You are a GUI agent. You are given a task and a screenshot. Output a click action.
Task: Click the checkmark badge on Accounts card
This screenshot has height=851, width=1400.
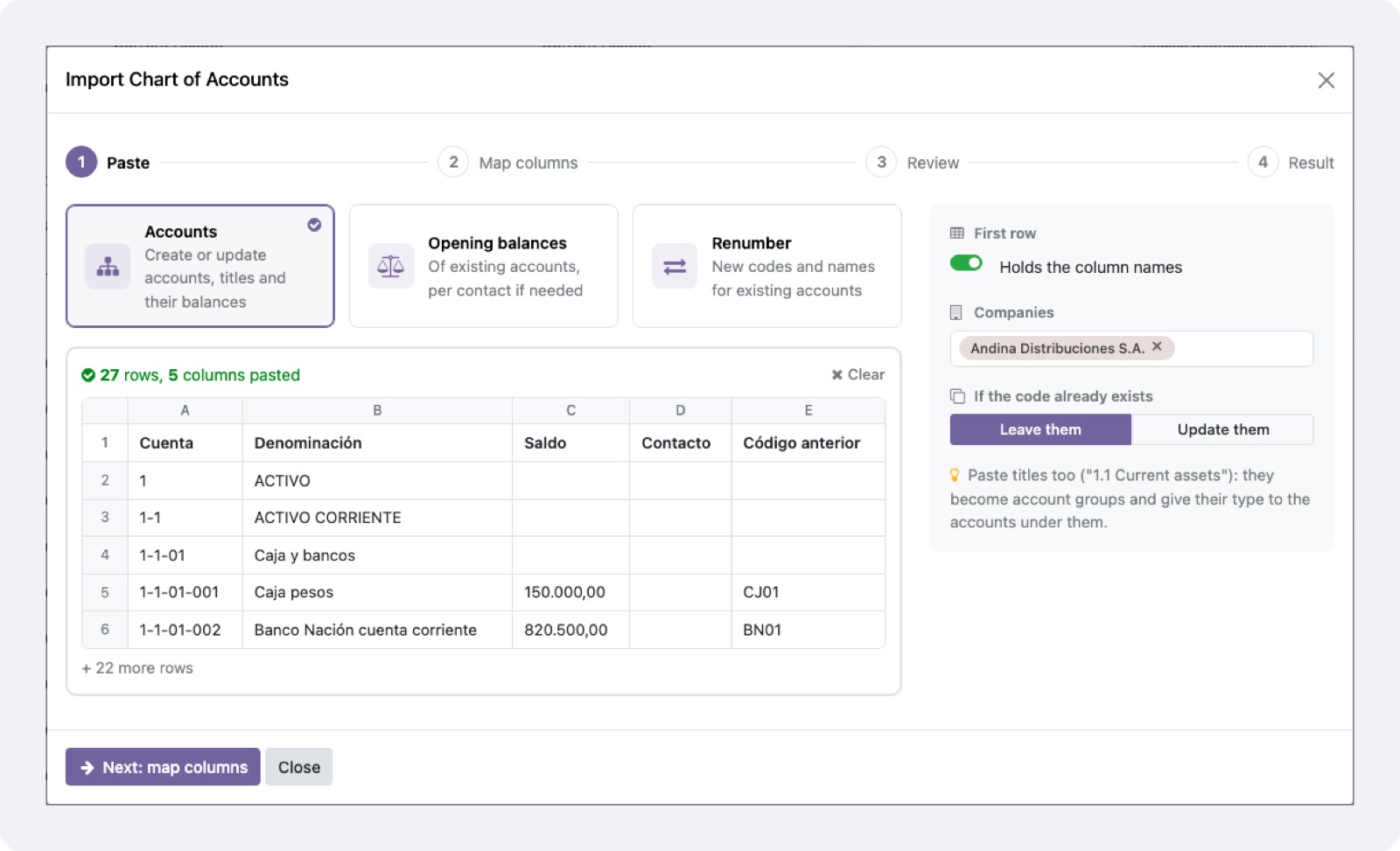coord(314,225)
